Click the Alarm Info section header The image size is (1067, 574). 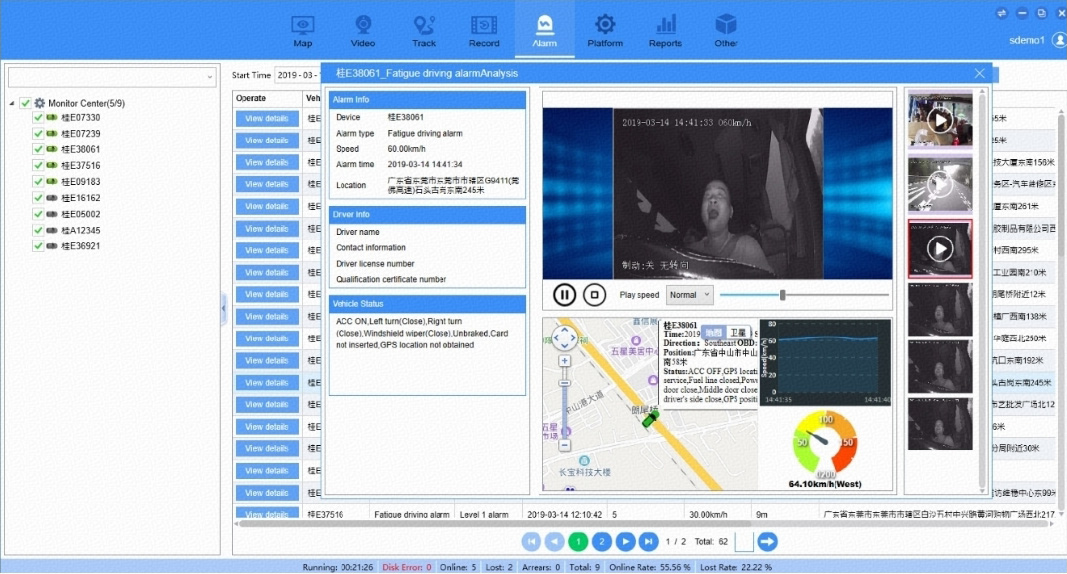[427, 99]
